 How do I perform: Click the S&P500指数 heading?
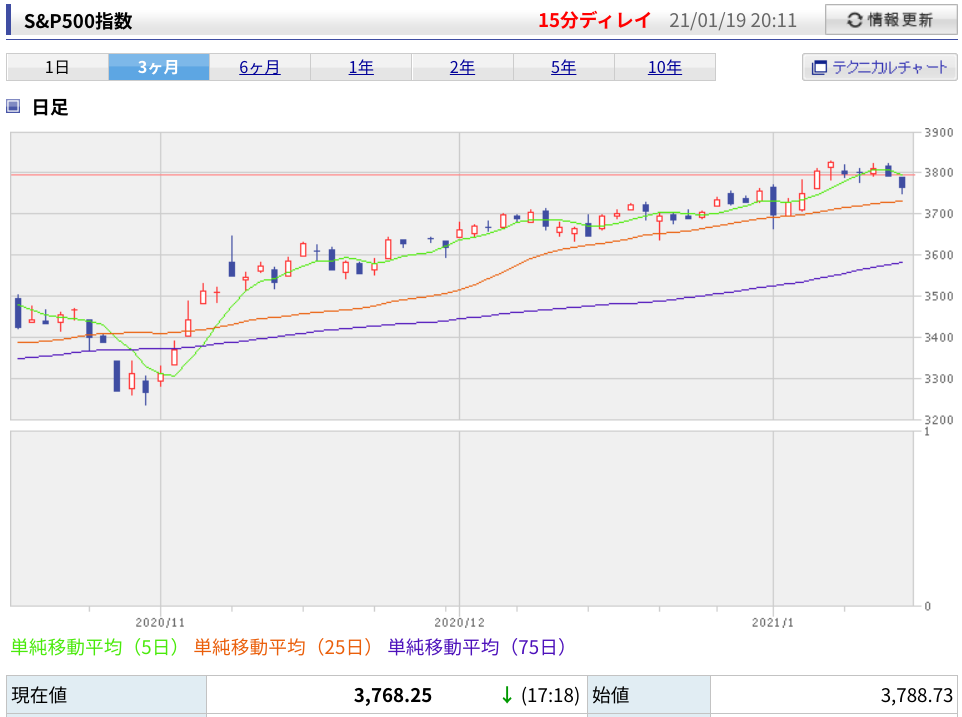click(78, 21)
